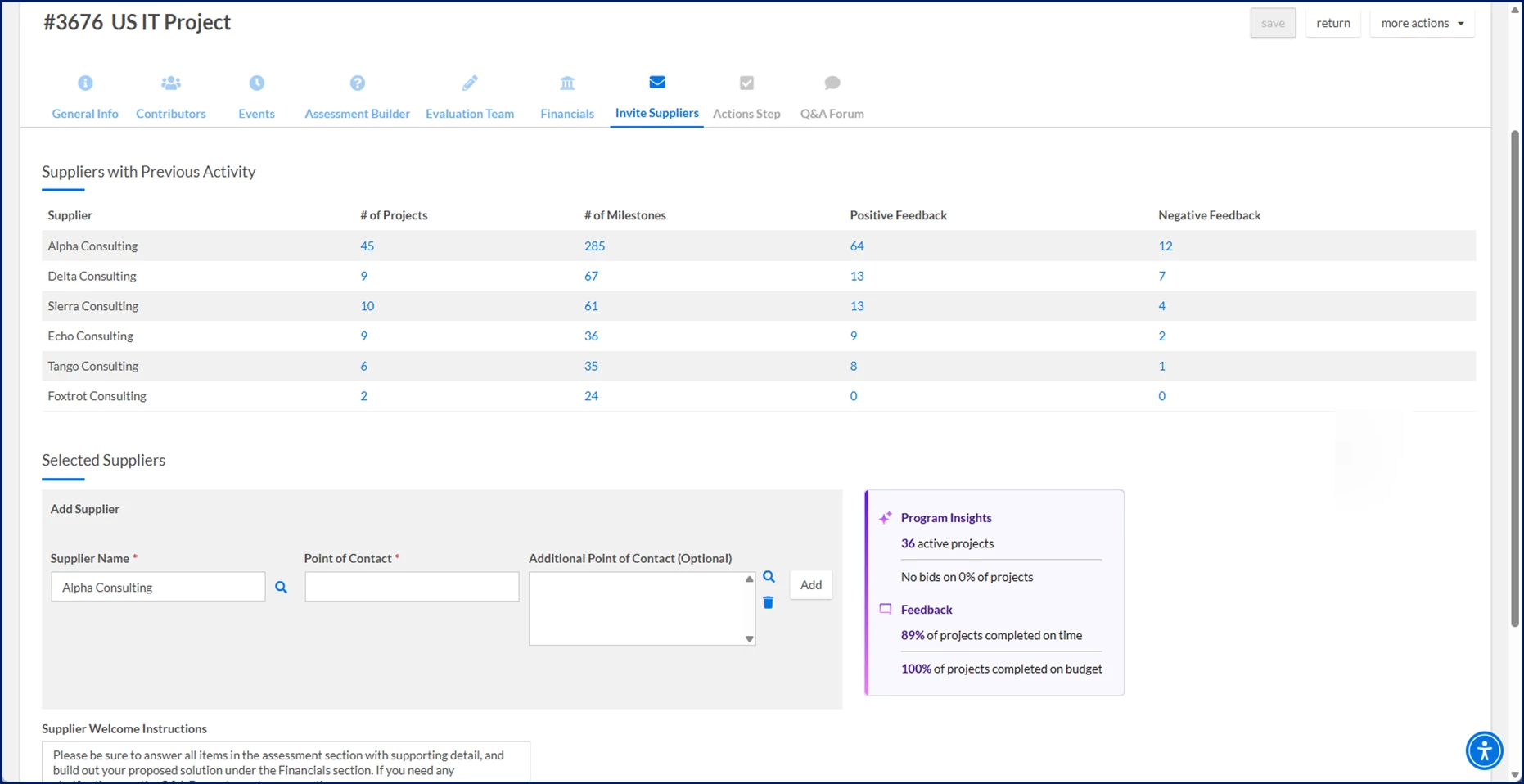Click the Invite Suppliers envelope icon
The image size is (1524, 784).
(x=657, y=82)
